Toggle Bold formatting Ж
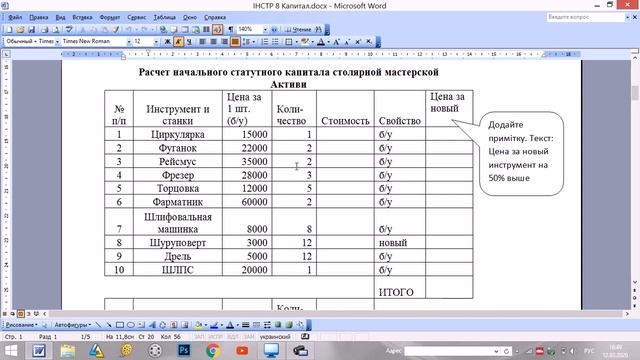 click(x=167, y=42)
